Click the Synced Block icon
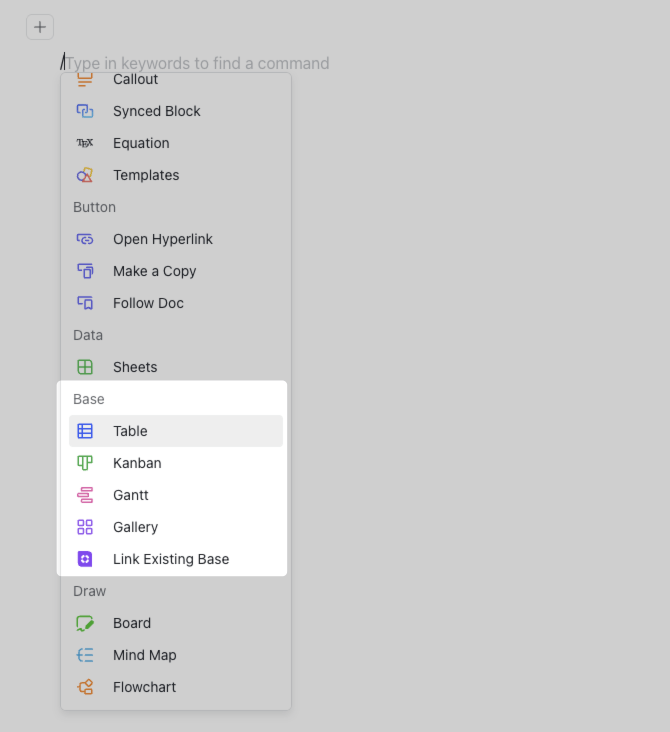The width and height of the screenshot is (670, 732). (85, 111)
